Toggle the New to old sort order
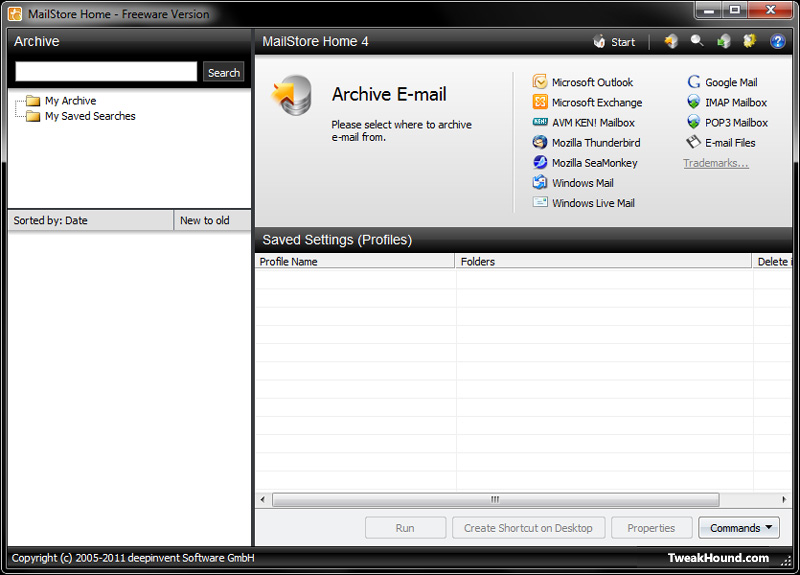This screenshot has height=575, width=800. click(212, 220)
